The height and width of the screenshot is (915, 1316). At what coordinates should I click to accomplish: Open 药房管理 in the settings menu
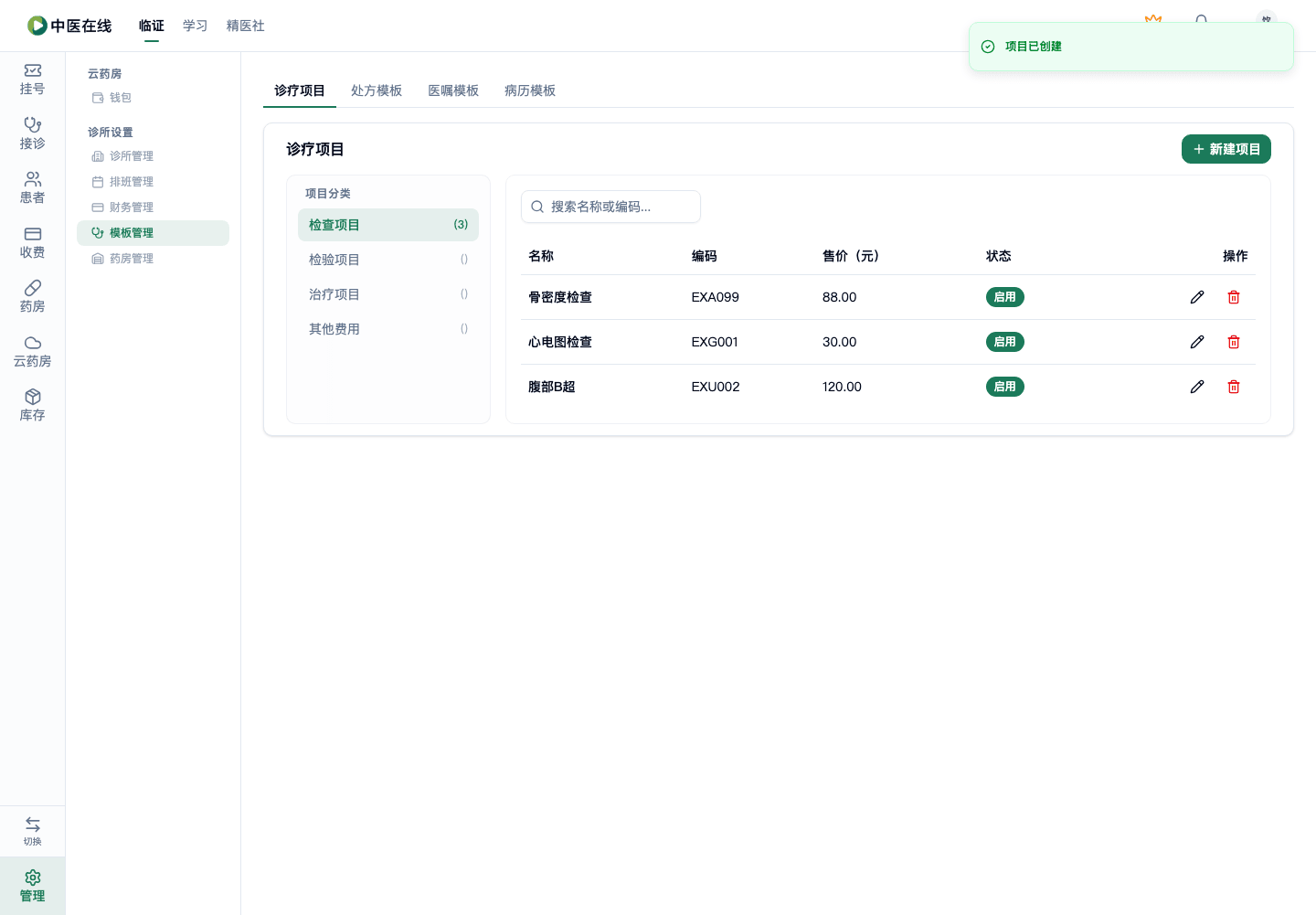[x=153, y=259]
